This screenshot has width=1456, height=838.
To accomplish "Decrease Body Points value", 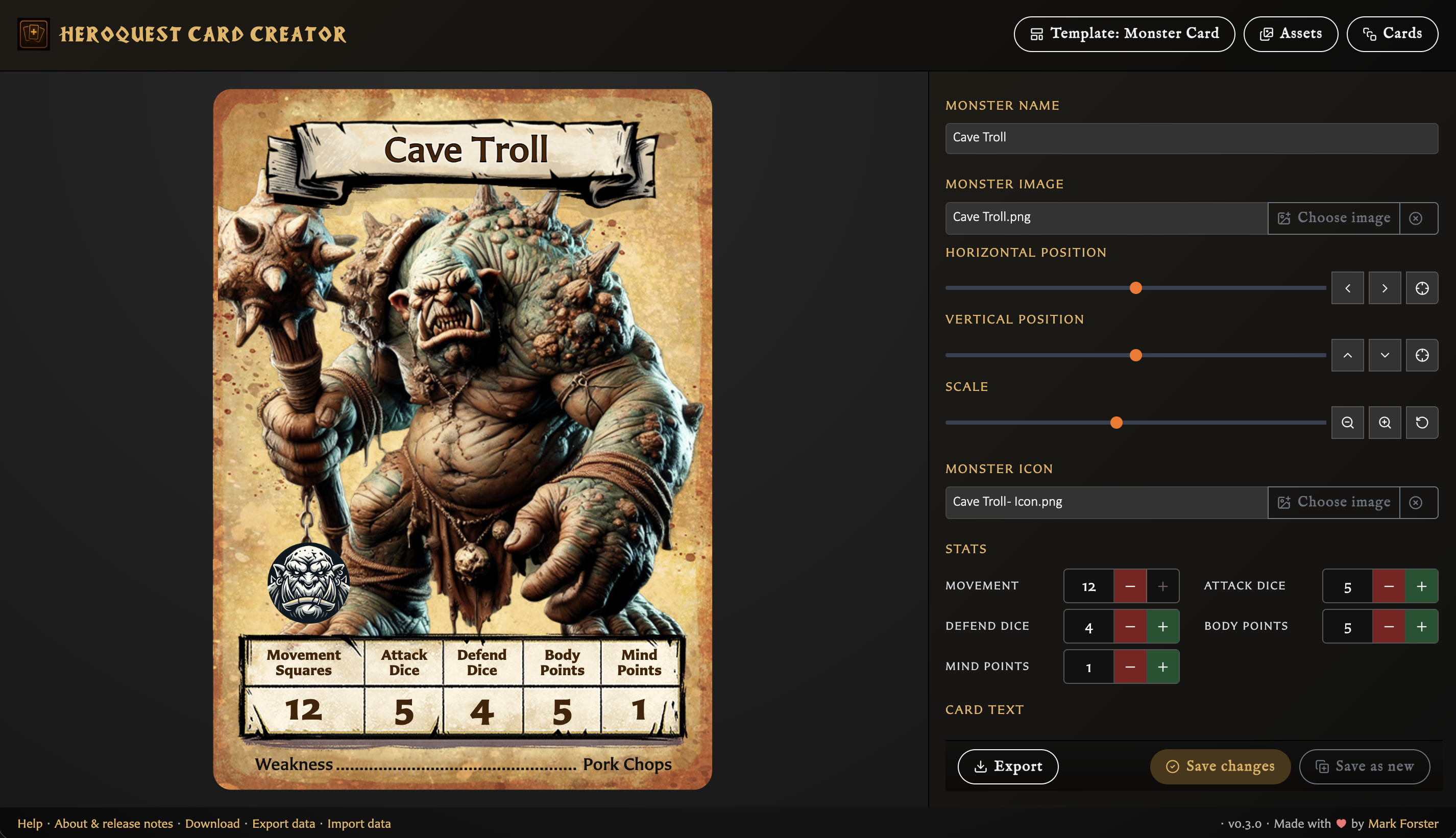I will click(x=1388, y=627).
